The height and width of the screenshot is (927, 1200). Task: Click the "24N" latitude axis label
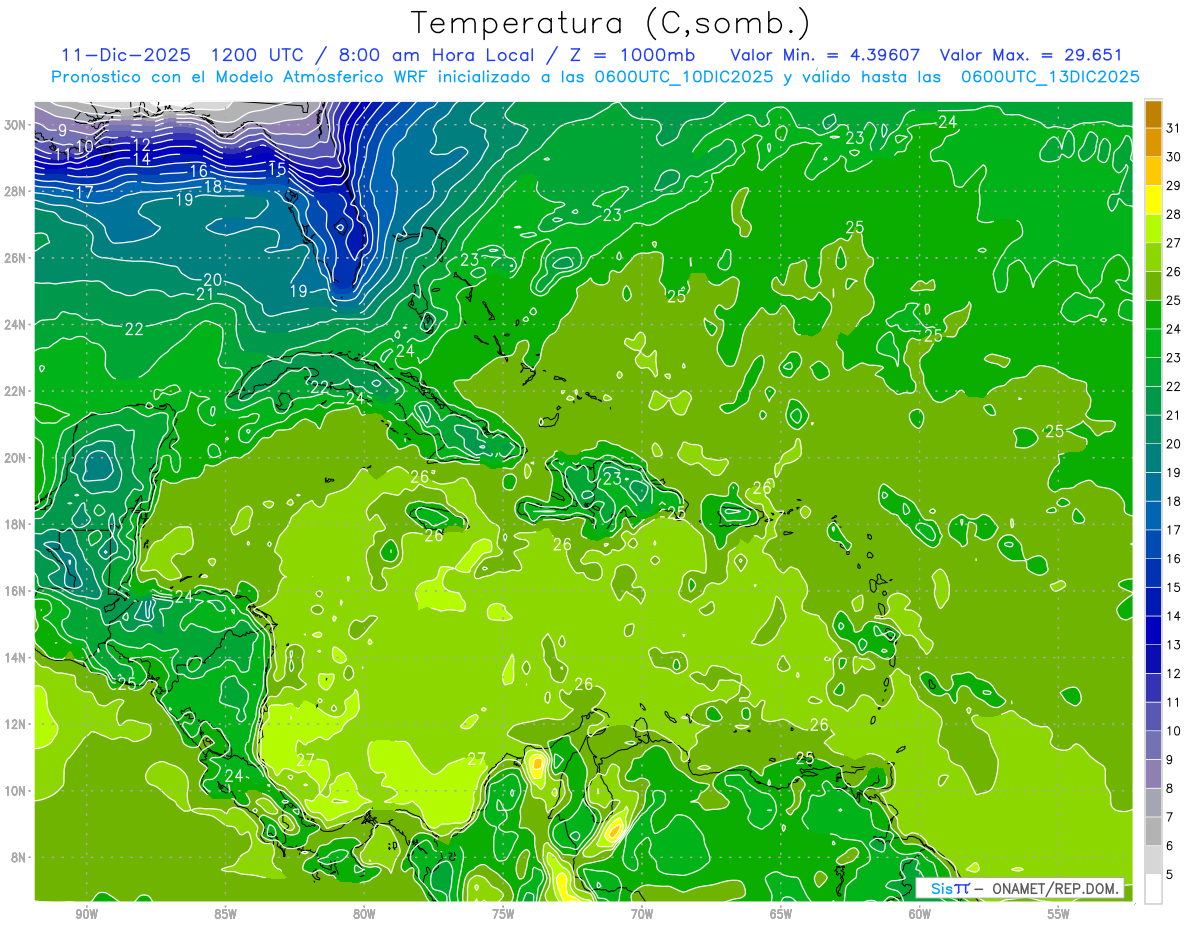17,325
